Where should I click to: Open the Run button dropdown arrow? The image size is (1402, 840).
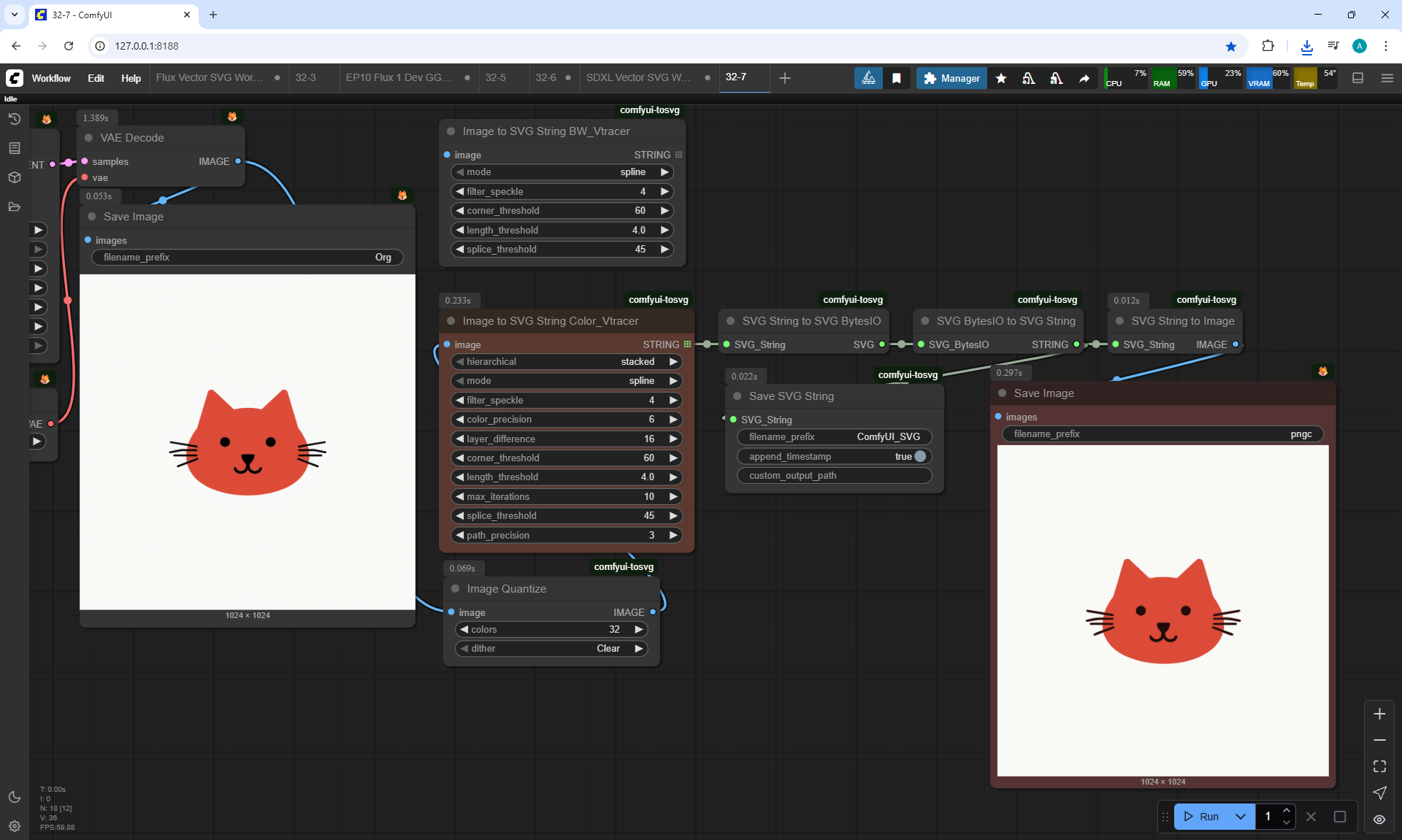(x=1240, y=817)
